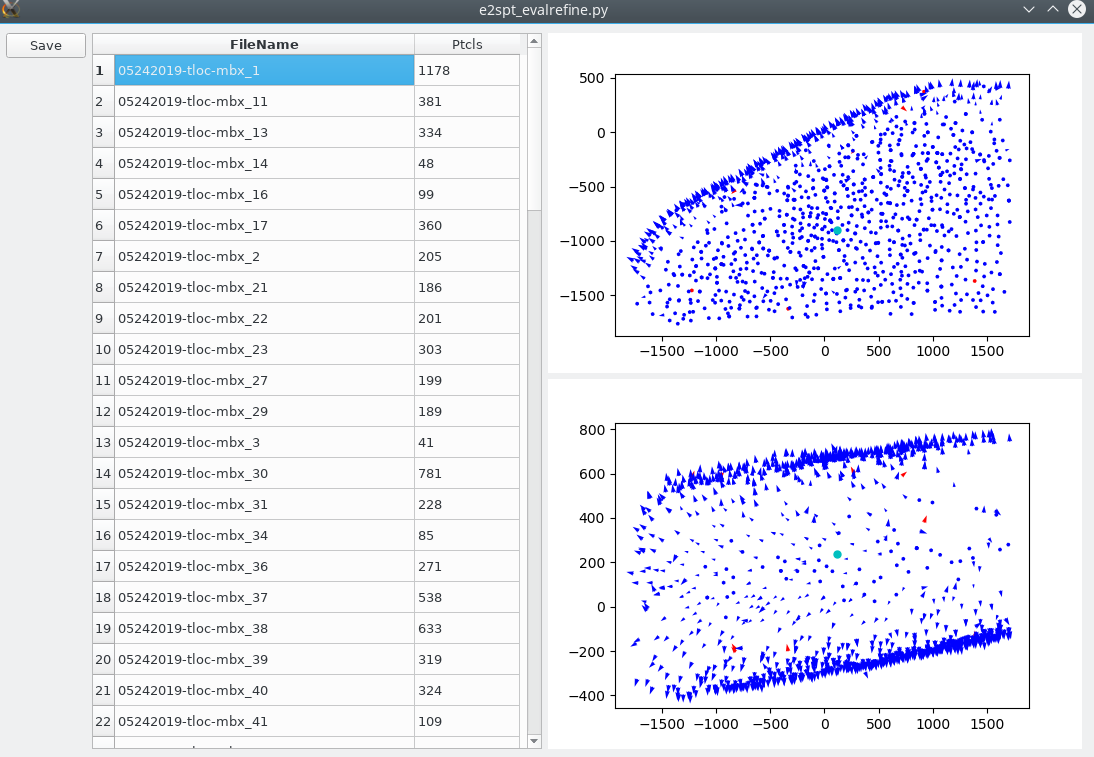This screenshot has height=757, width=1094.
Task: Maximize window using title bar up-arrow
Action: click(x=1052, y=9)
